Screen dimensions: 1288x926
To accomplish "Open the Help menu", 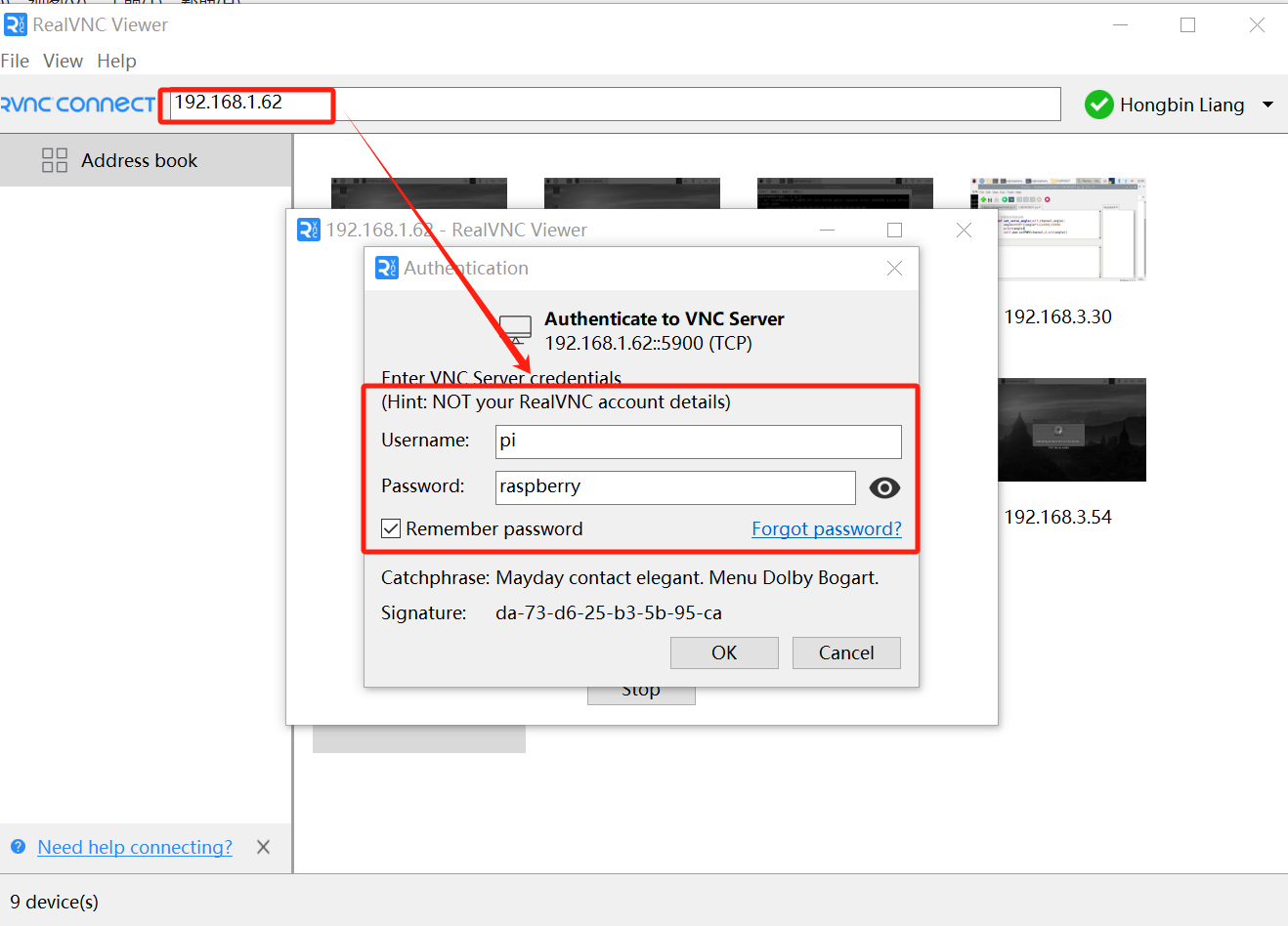I will (x=116, y=61).
